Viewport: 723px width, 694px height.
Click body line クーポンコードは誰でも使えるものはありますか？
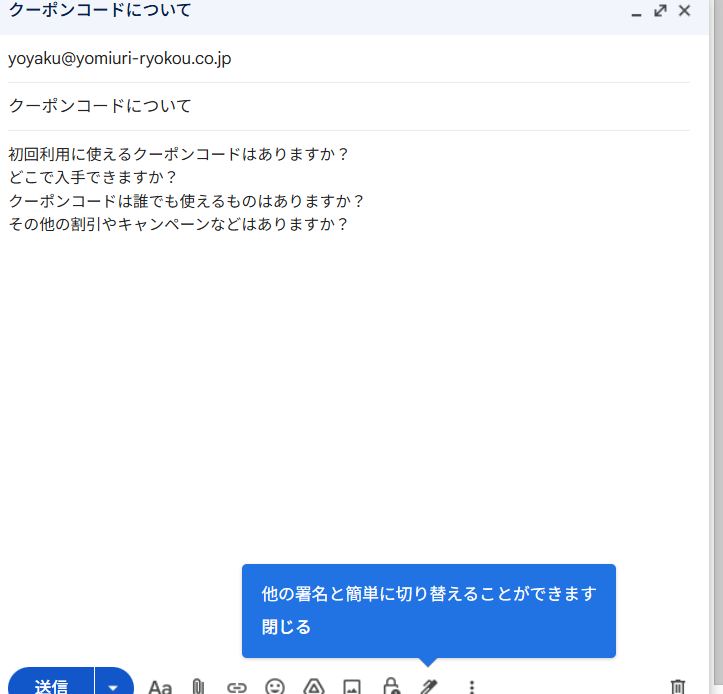point(186,201)
